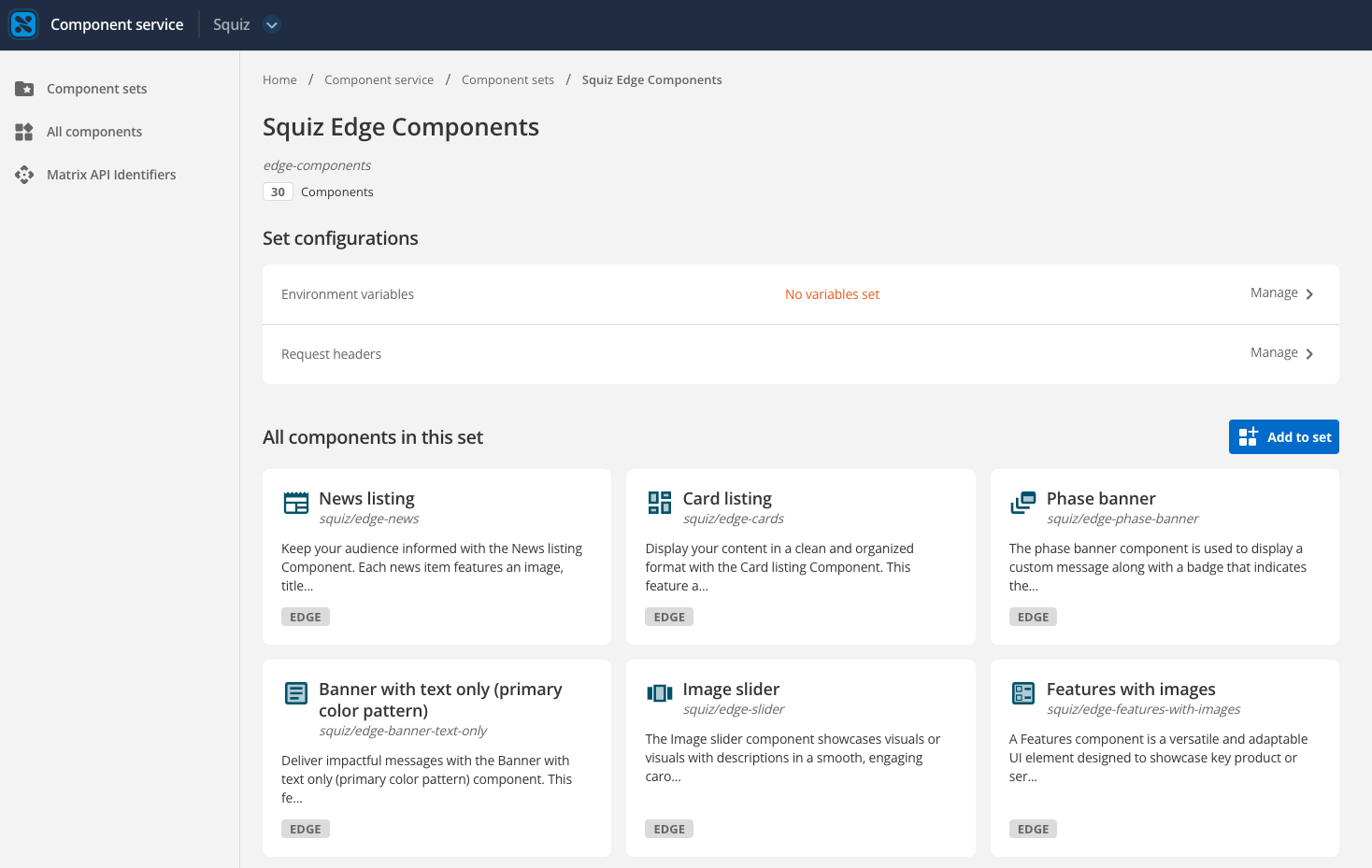This screenshot has height=868, width=1372.
Task: Click the squiz/edge-phase-banner identifier text
Action: (x=1122, y=519)
